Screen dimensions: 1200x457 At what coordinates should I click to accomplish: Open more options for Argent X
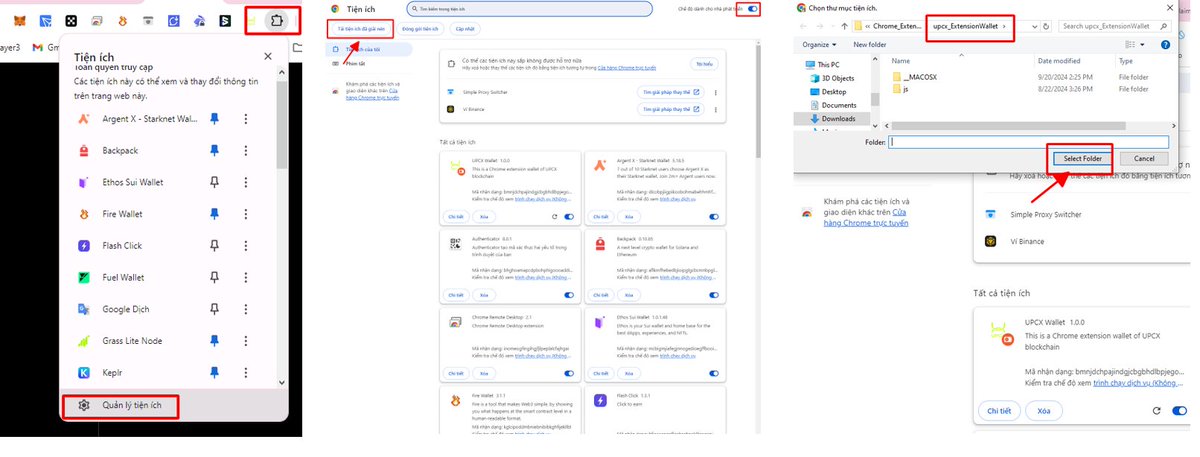click(247, 119)
